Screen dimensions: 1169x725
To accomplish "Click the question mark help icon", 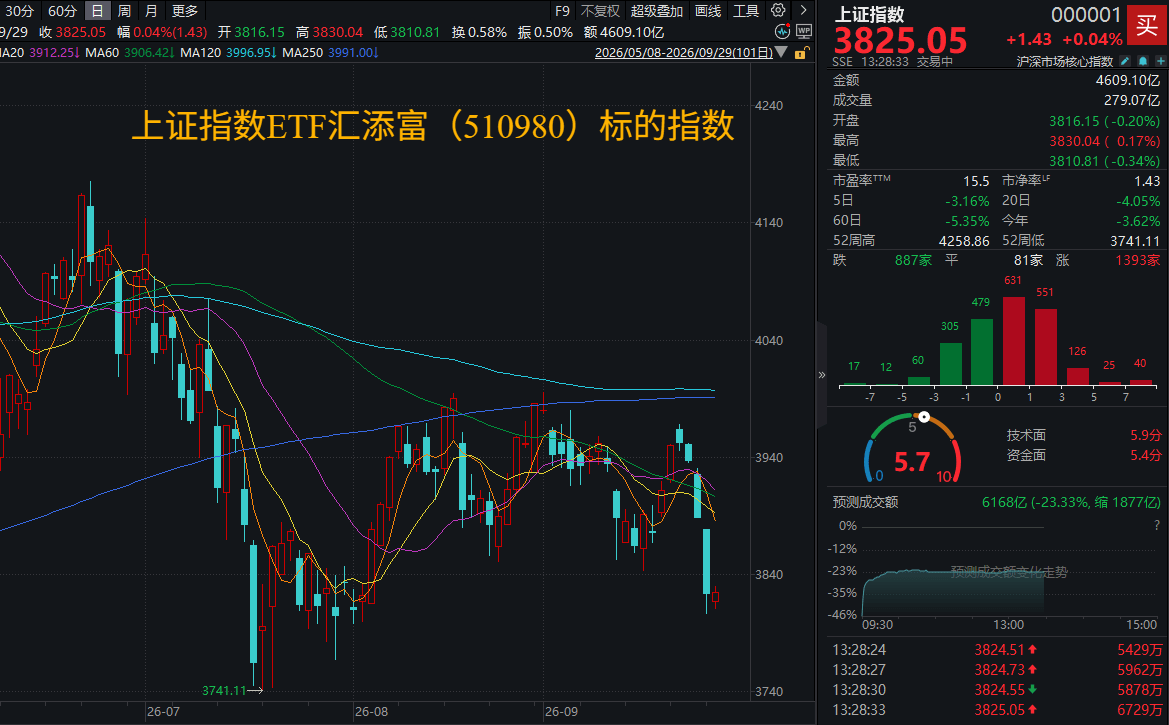I will (1157, 525).
